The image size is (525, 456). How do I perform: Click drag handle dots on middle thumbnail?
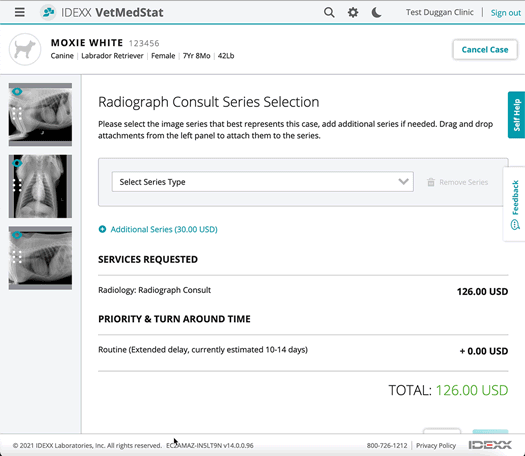click(17, 185)
